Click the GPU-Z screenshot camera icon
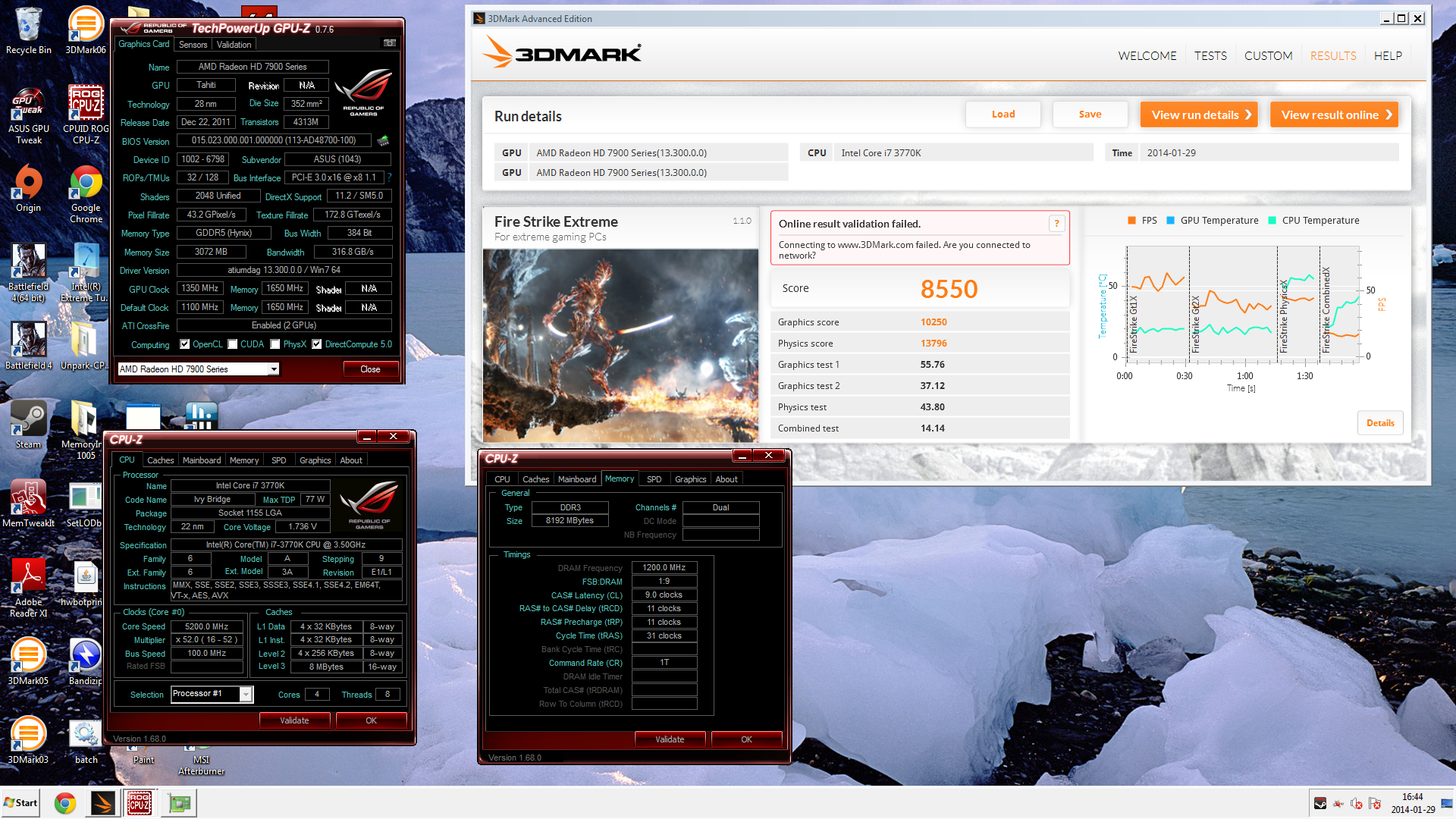Image resolution: width=1456 pixels, height=819 pixels. (390, 43)
